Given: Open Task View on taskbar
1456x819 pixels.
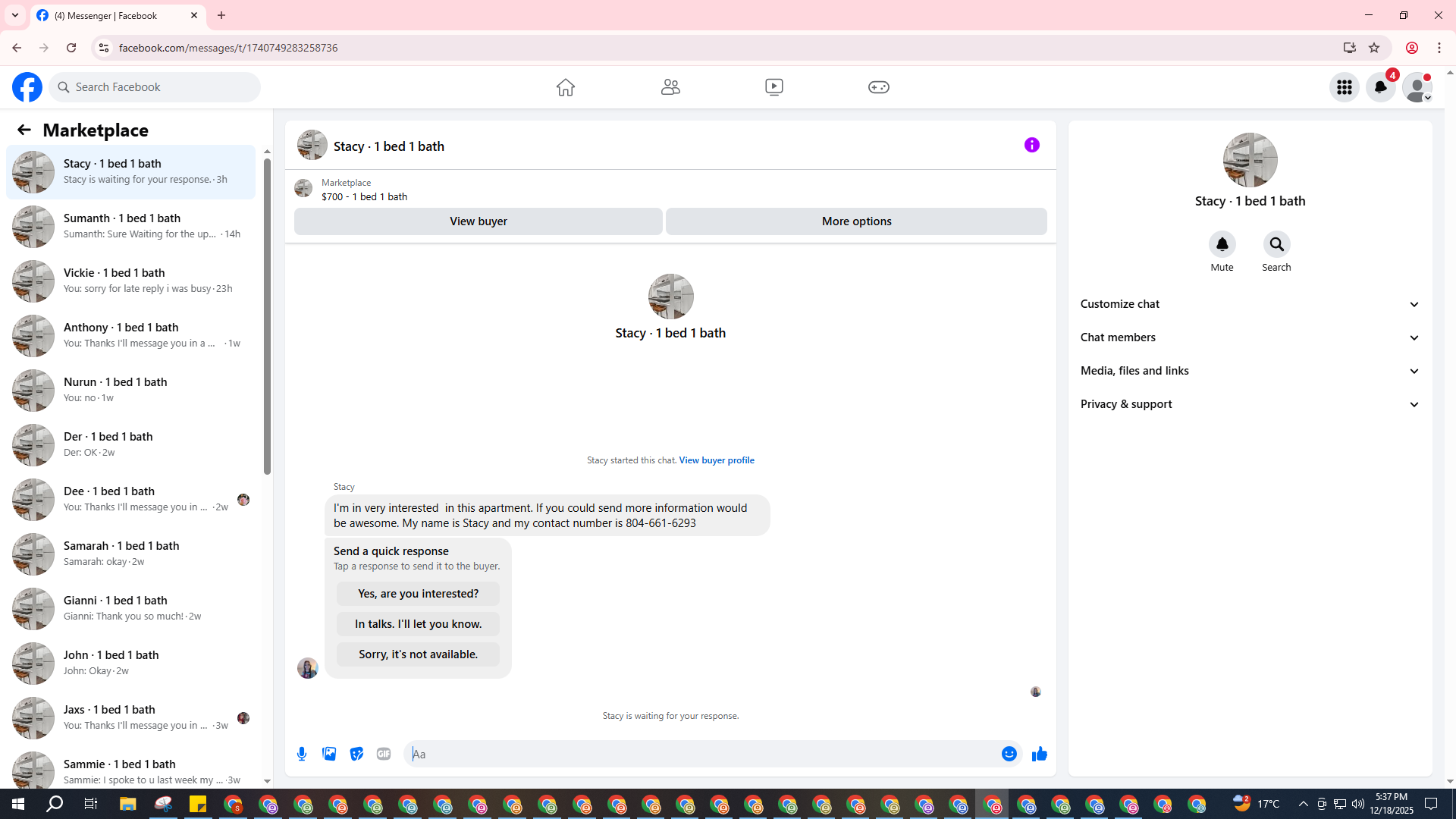Looking at the screenshot, I should (90, 804).
